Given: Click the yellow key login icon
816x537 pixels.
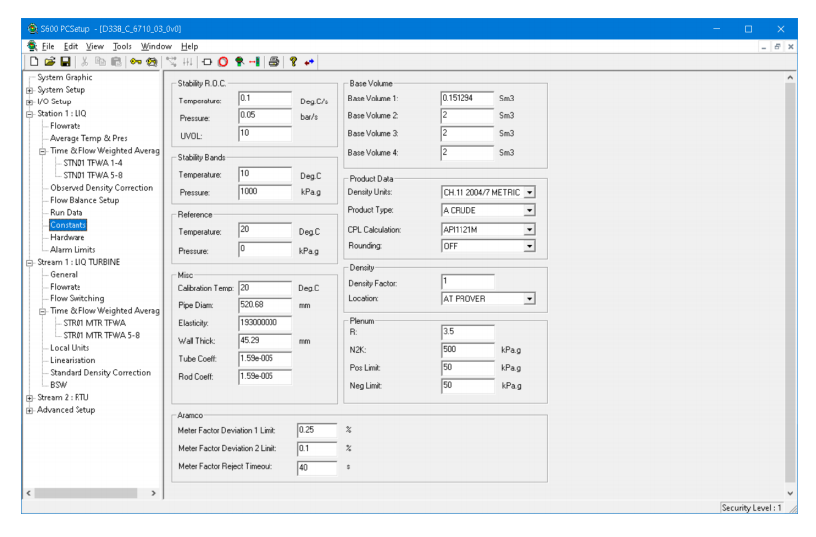Looking at the screenshot, I should click(135, 62).
